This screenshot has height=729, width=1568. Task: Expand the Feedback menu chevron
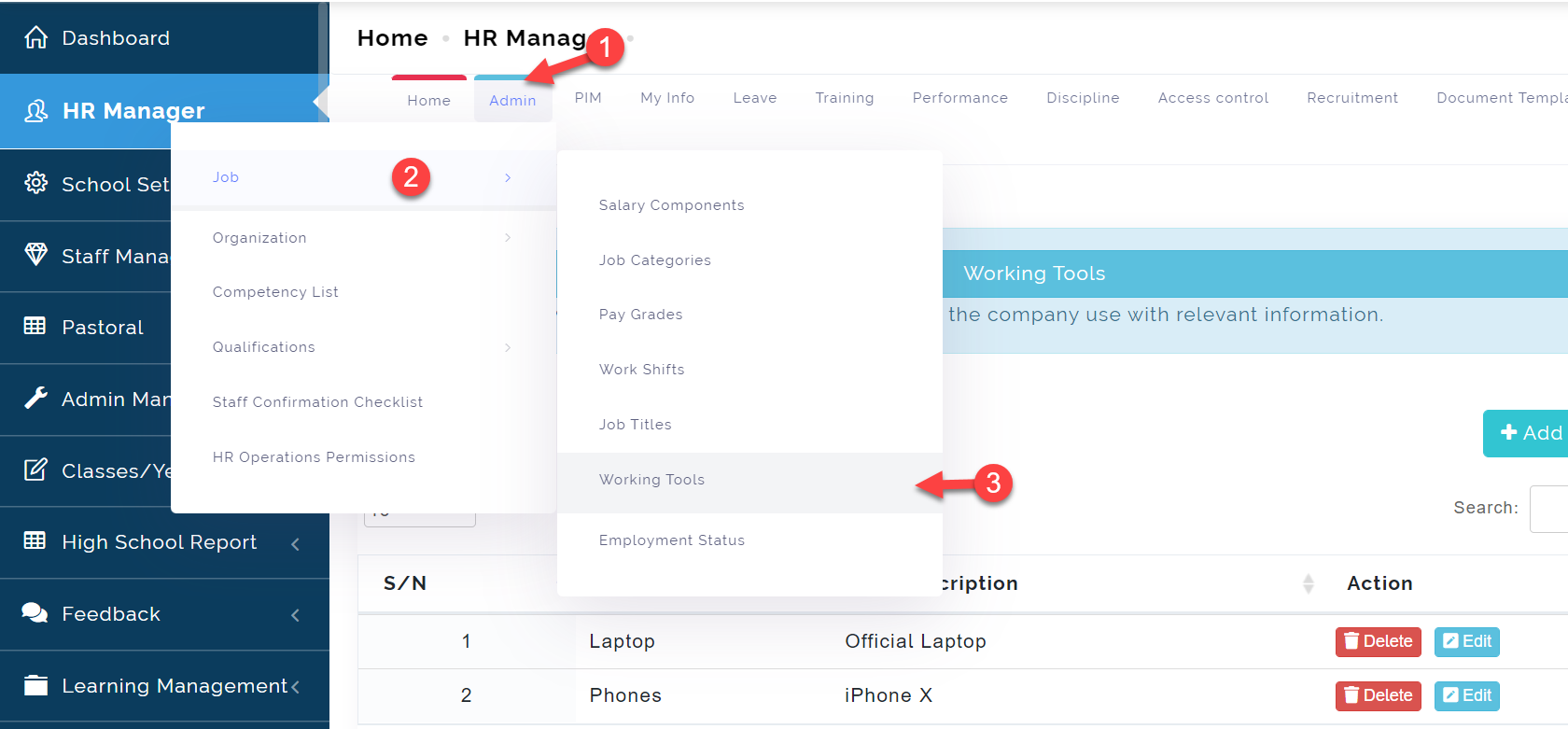pyautogui.click(x=295, y=615)
